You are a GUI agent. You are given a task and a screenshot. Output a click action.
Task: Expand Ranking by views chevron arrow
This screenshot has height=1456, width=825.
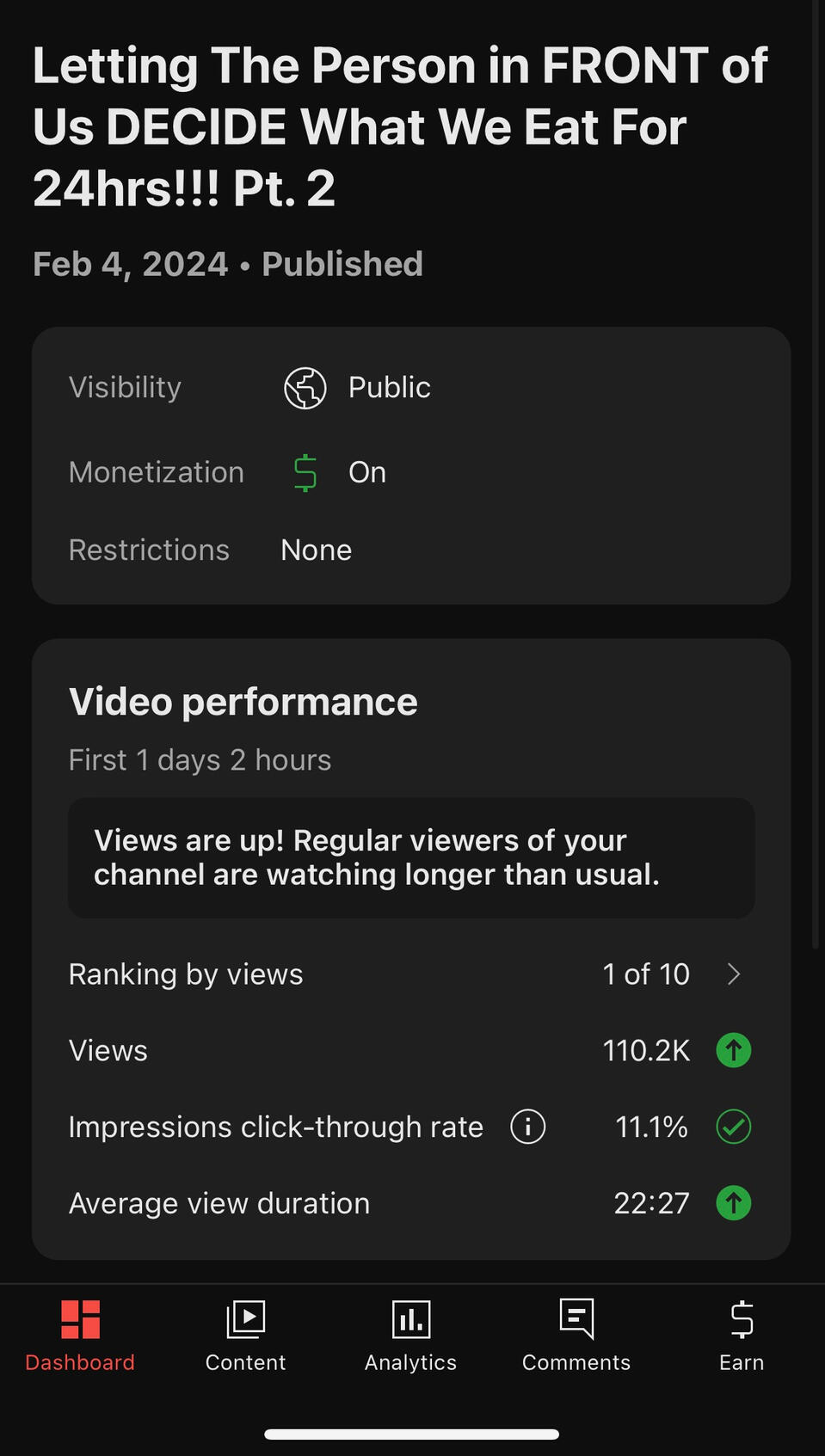coord(734,974)
